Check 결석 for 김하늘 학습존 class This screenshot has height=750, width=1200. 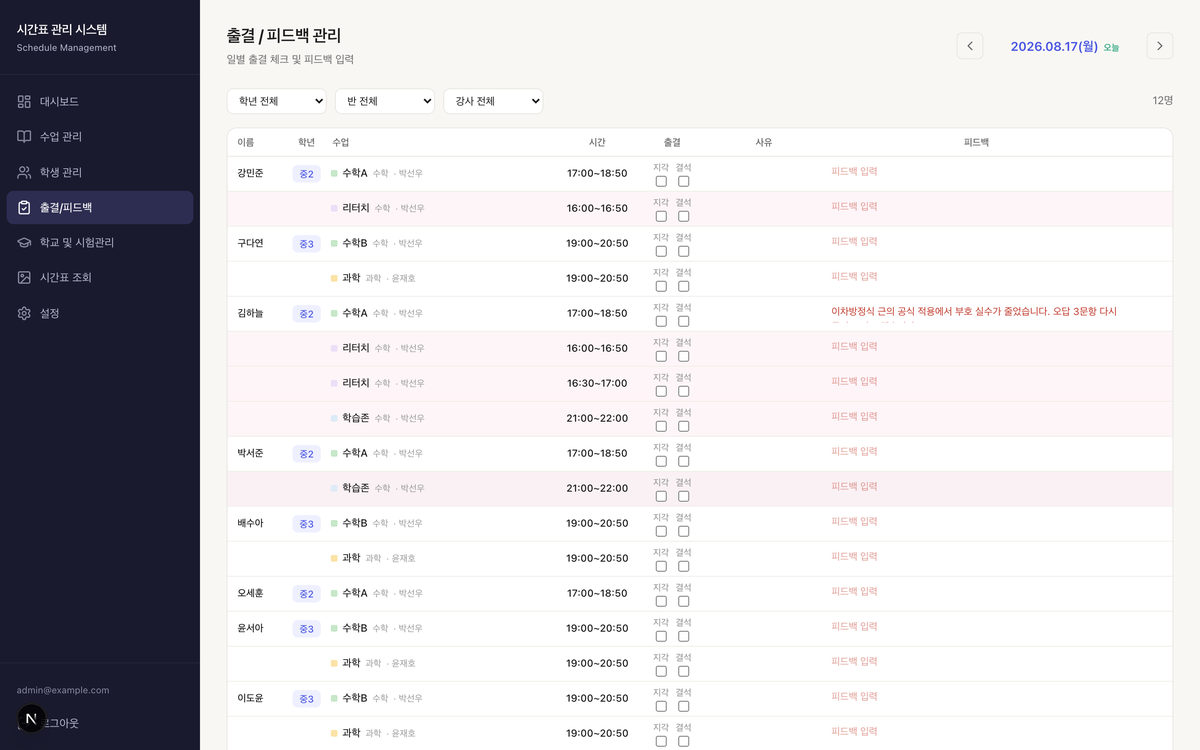click(x=683, y=426)
